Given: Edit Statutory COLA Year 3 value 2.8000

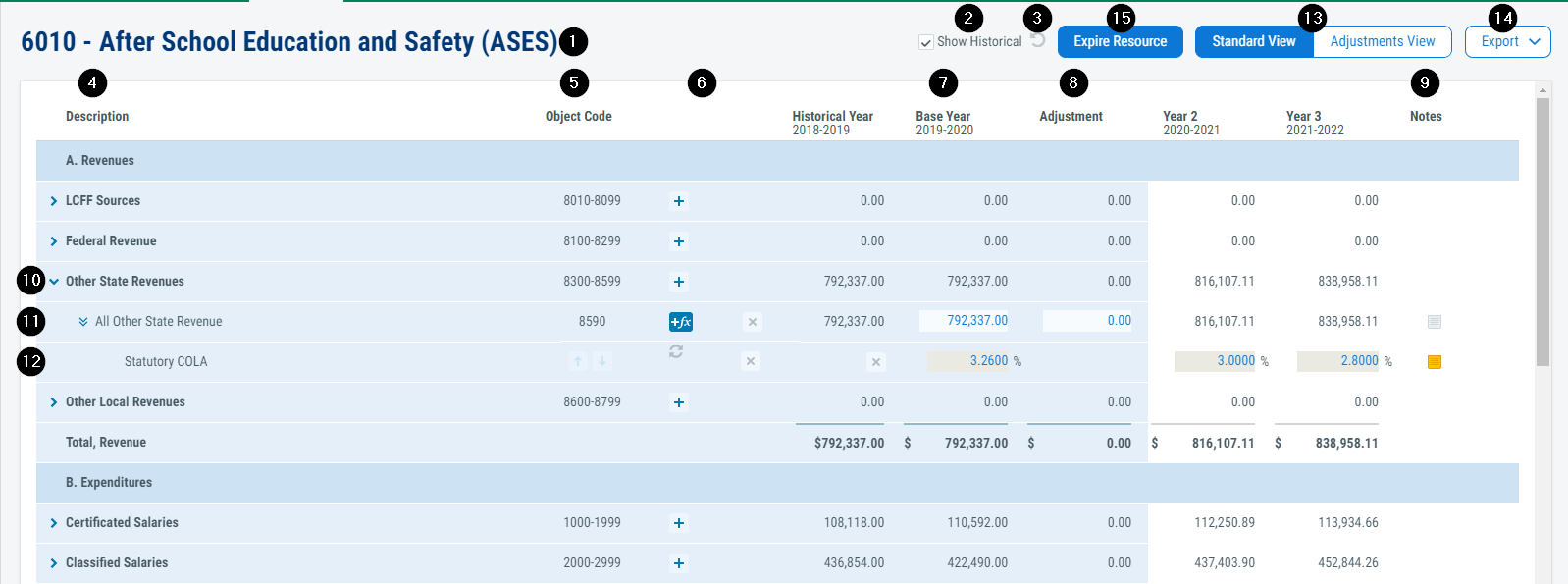Looking at the screenshot, I should (1338, 361).
